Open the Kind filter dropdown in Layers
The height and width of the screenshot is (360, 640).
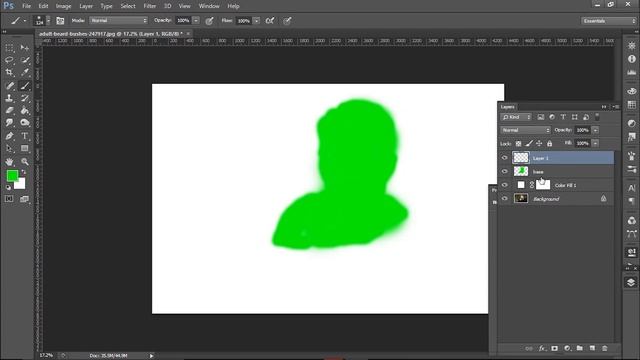click(516, 117)
